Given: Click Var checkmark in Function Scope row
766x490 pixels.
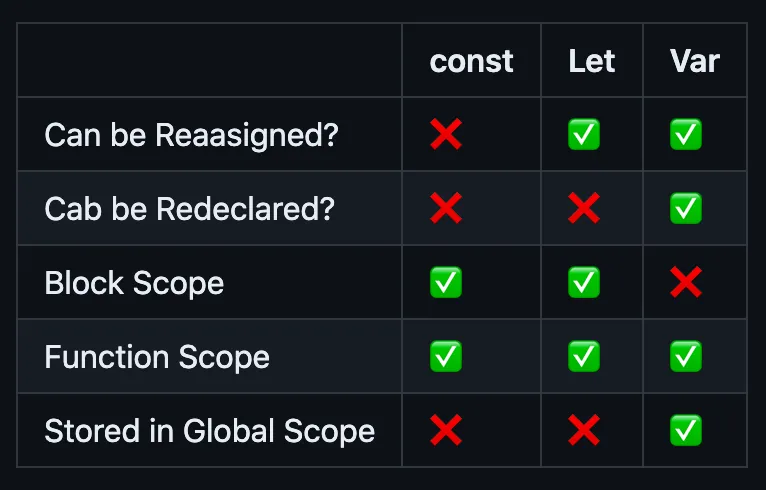Looking at the screenshot, I should (x=686, y=356).
